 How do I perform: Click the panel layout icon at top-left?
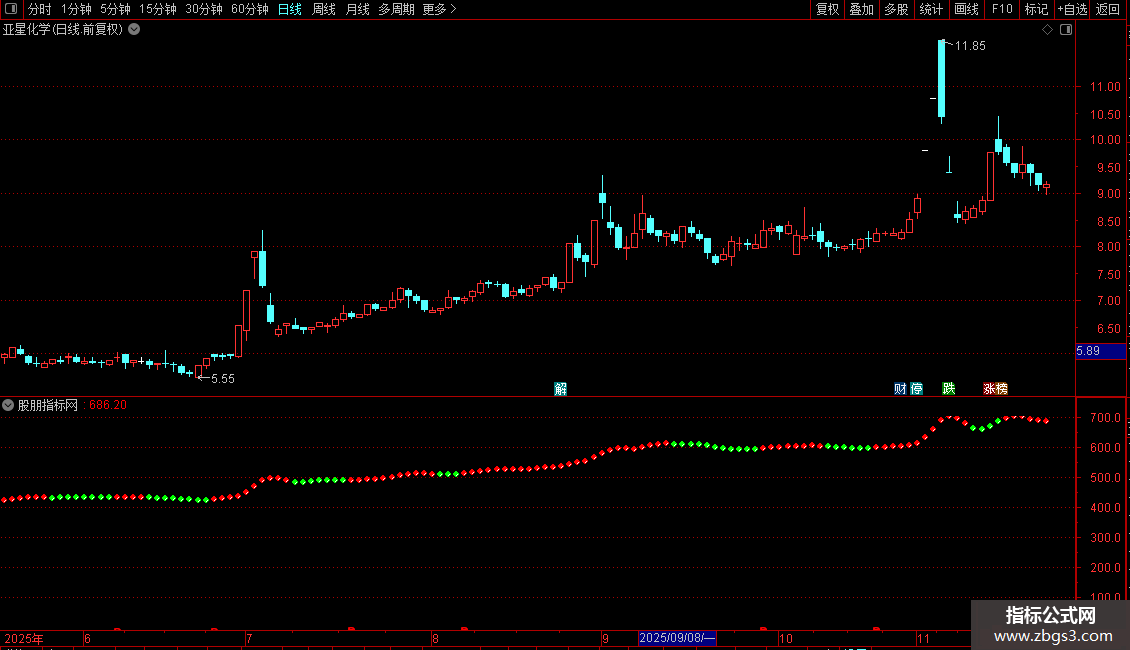tap(11, 9)
